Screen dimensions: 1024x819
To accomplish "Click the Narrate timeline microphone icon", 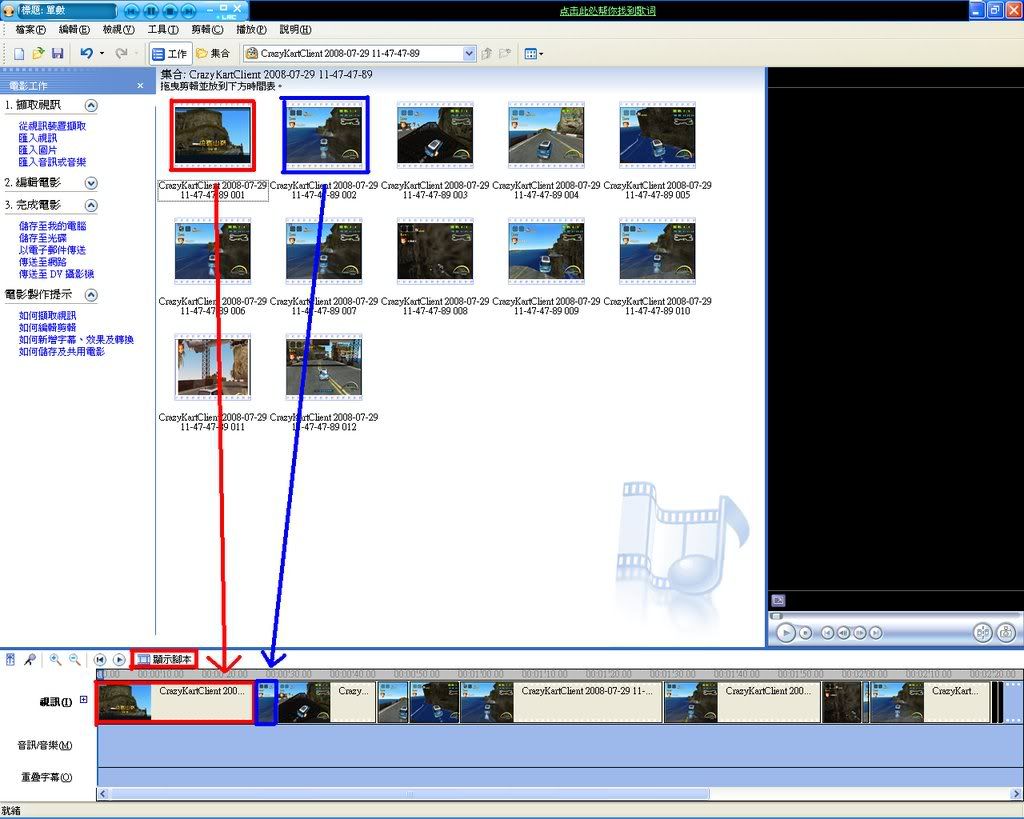I will click(x=30, y=660).
